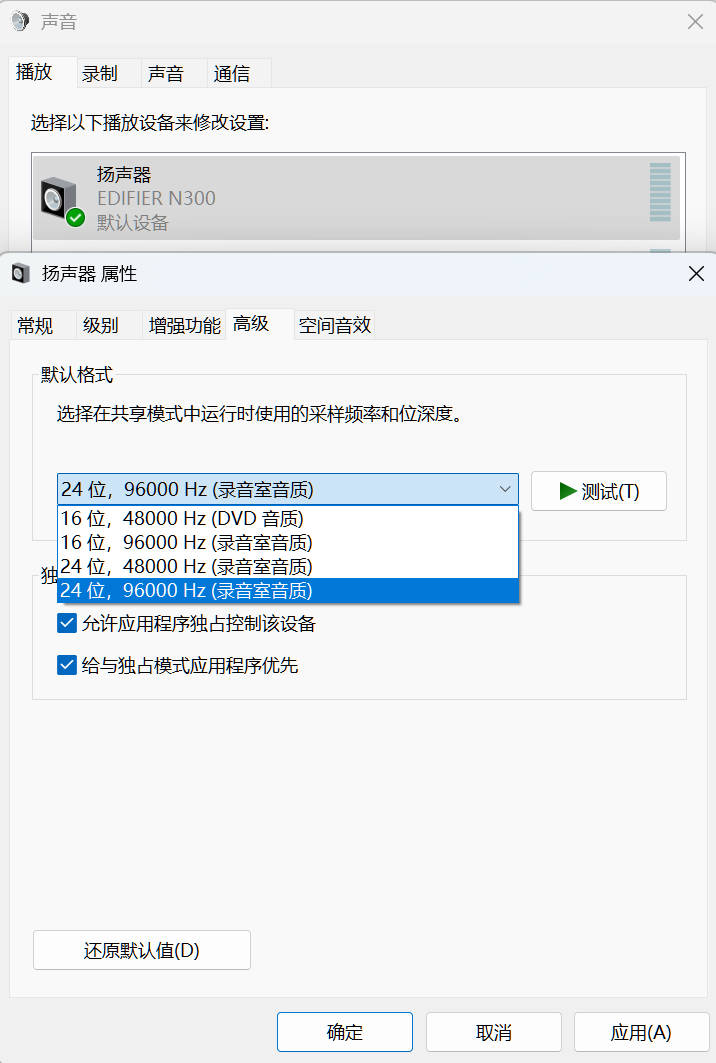Click the 取消 button

494,1032
